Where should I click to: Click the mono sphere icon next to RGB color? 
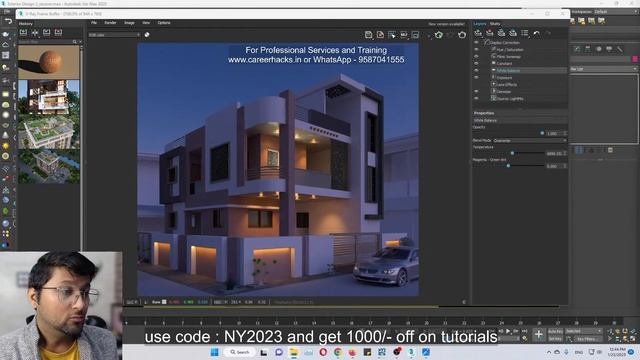(147, 35)
